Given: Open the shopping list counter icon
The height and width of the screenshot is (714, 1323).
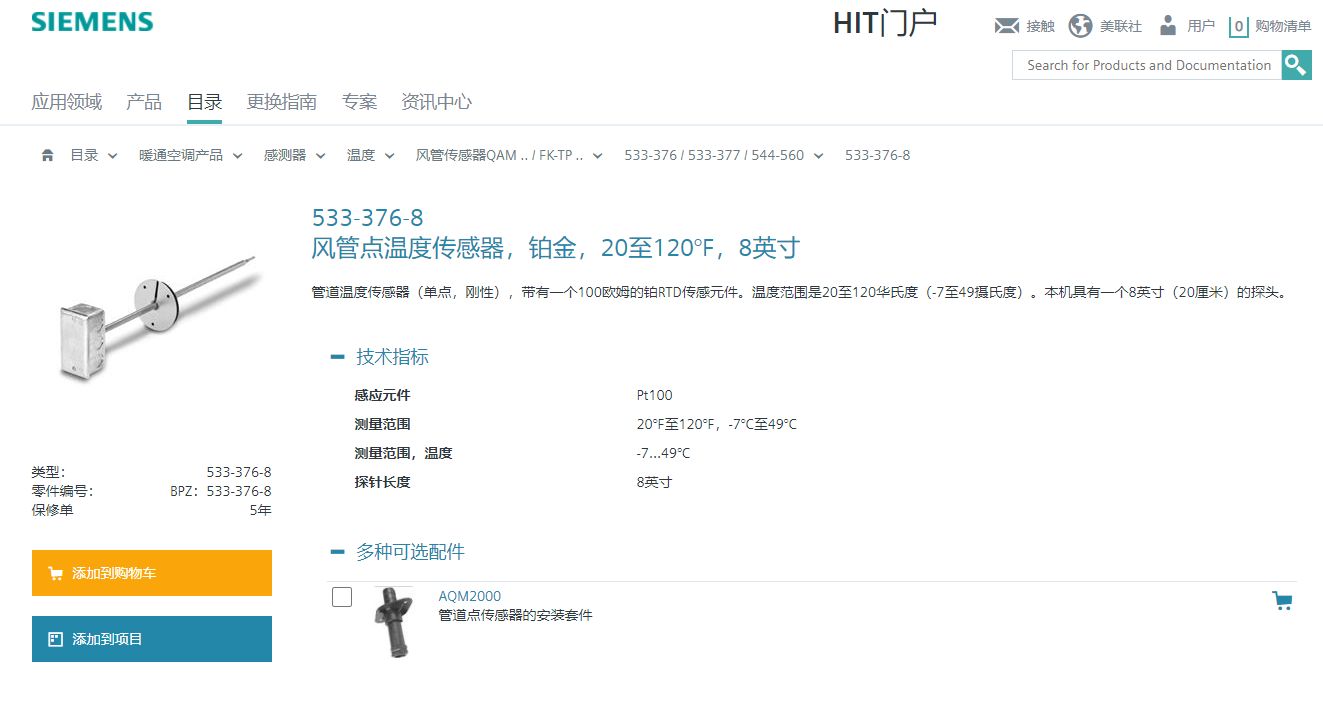Looking at the screenshot, I should (x=1239, y=27).
